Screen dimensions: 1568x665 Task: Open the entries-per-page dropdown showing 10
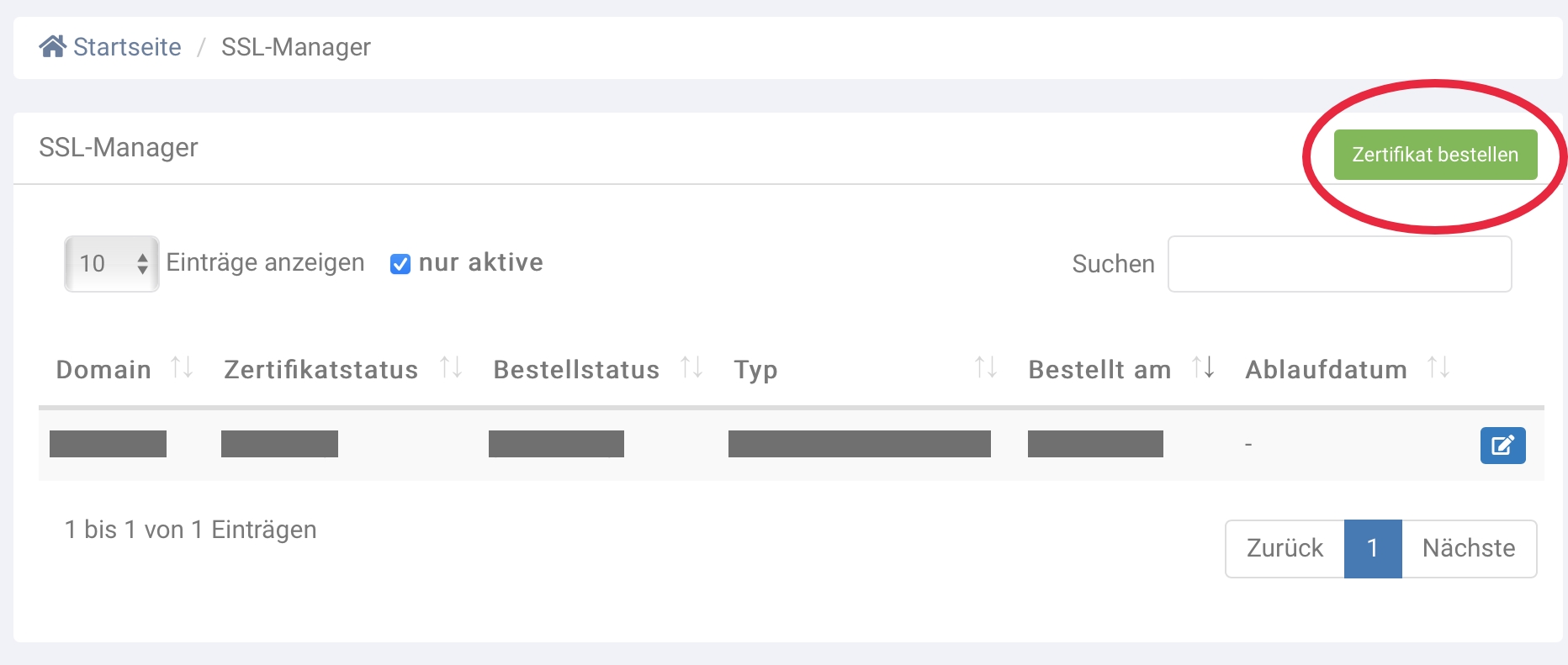[112, 264]
